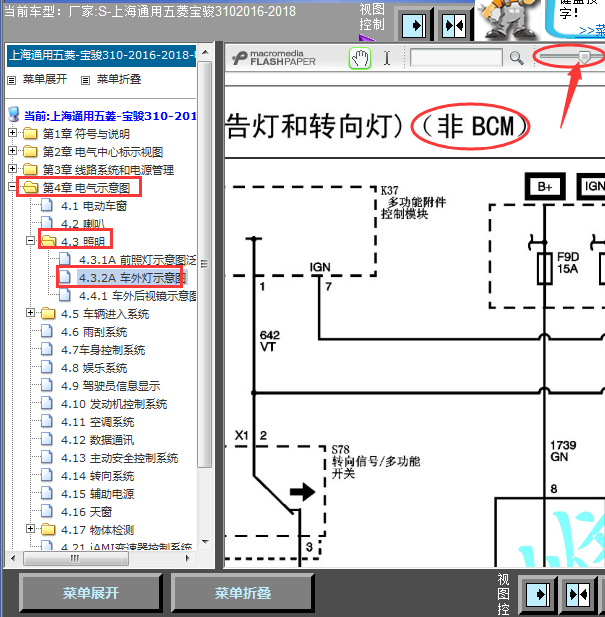Open 4.10 发动机控制系统 page
The image size is (605, 617).
tap(114, 404)
